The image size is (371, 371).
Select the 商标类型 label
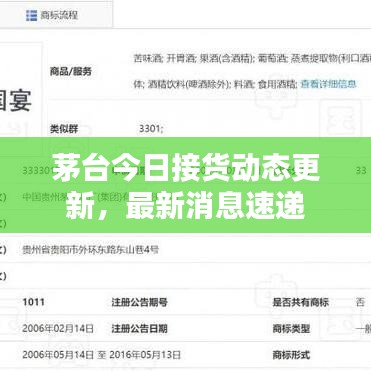(291, 329)
